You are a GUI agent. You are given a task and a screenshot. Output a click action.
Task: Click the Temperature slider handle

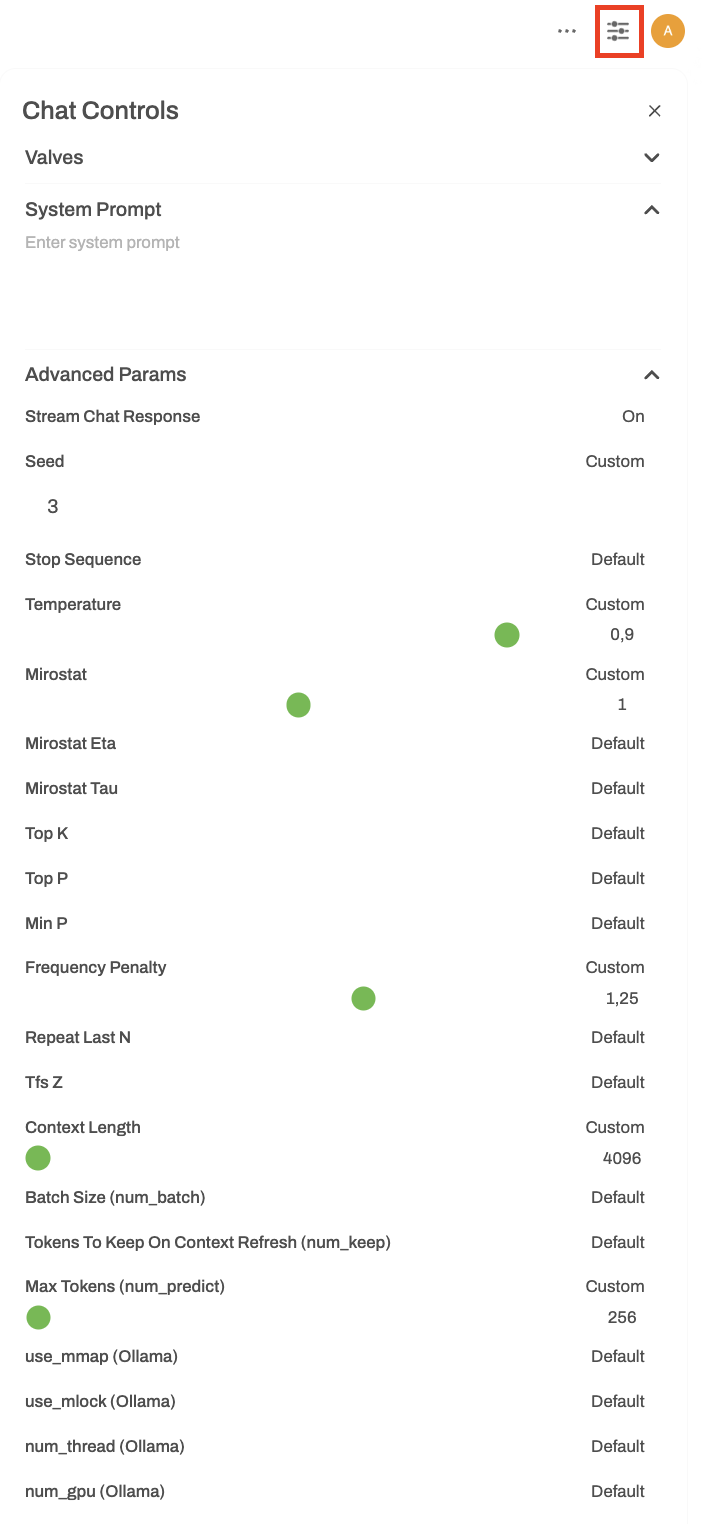point(507,635)
